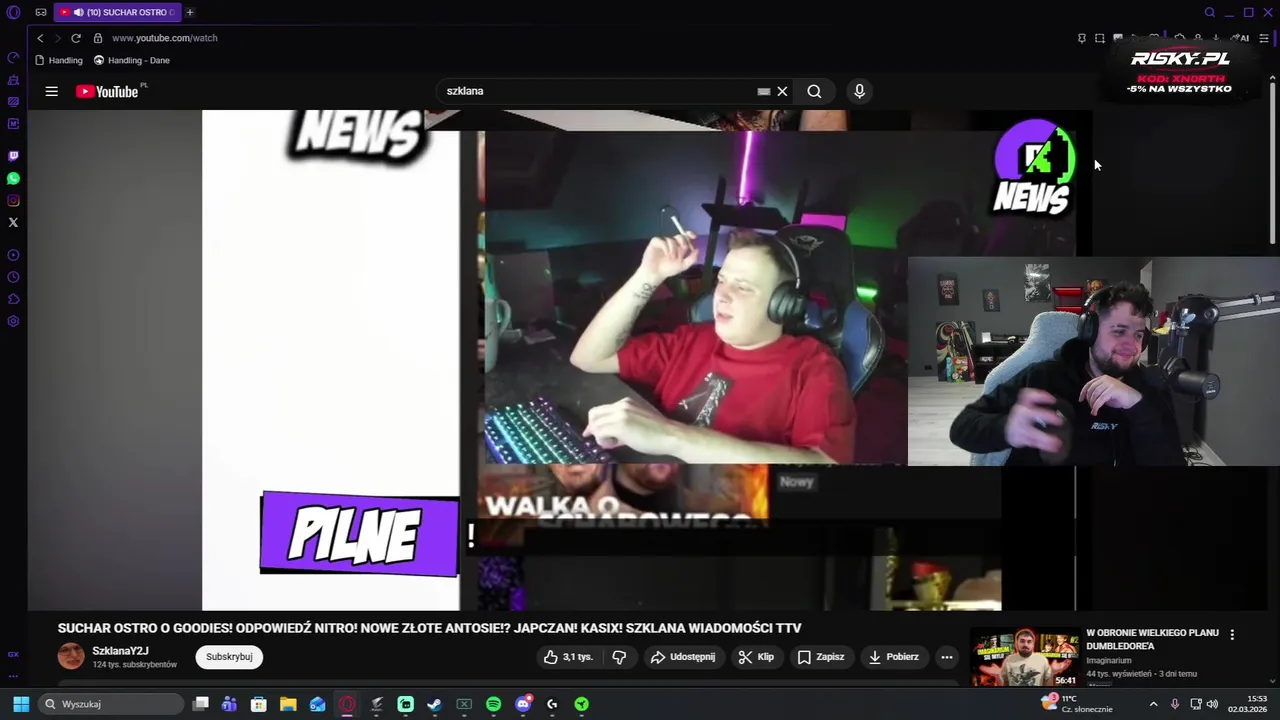1280x720 pixels.
Task: Open Settings gear in Opera sidebar
Action: click(13, 321)
